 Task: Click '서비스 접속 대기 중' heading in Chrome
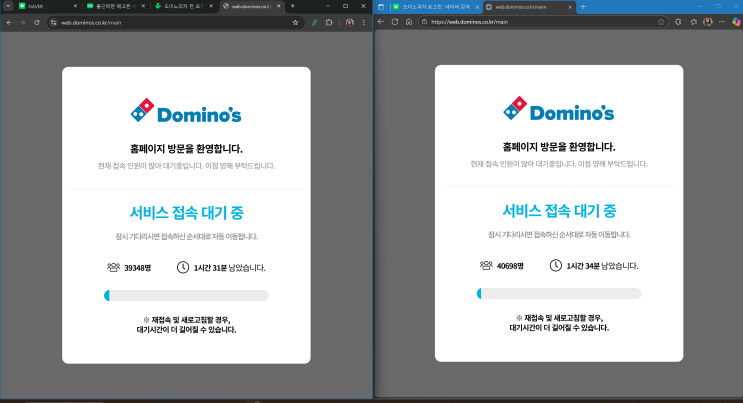(186, 212)
